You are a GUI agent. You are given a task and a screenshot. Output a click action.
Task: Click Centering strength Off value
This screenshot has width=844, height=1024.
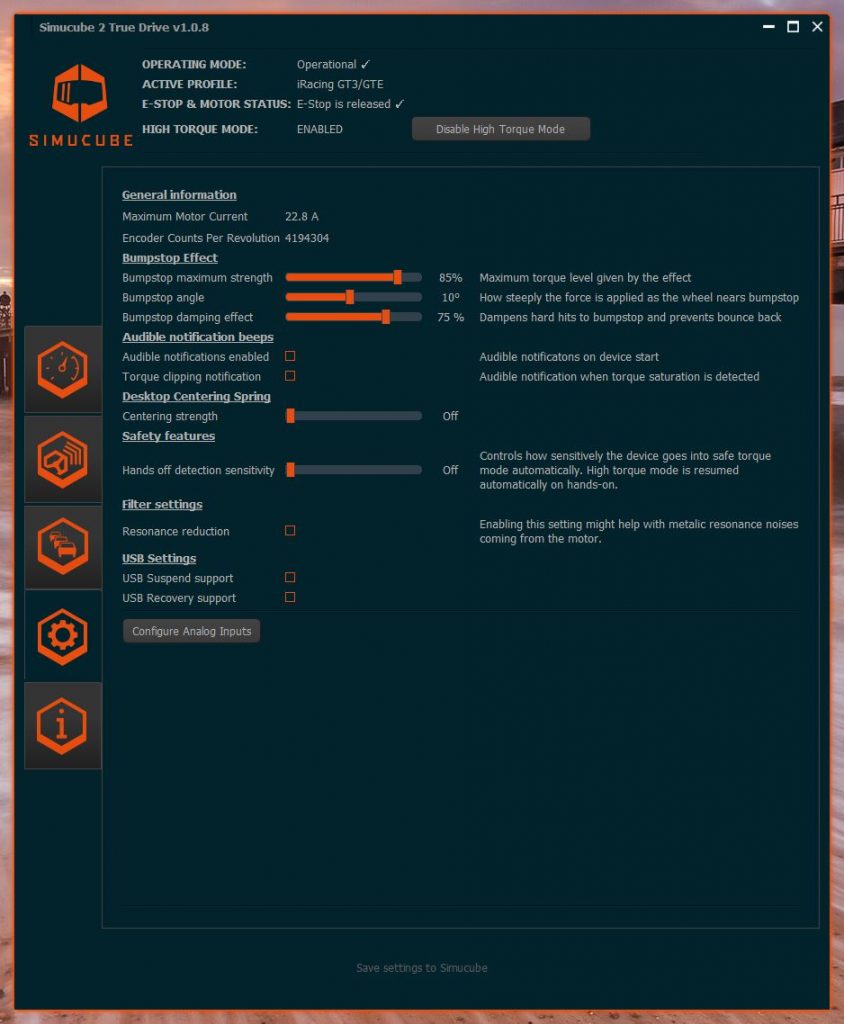tap(450, 416)
